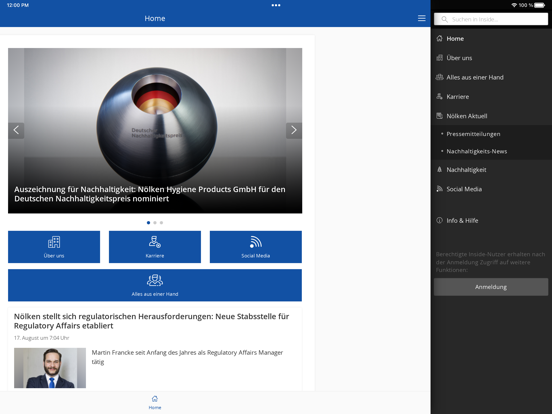Open the Regulatory Affairs article headline
The width and height of the screenshot is (552, 414).
[x=151, y=321]
